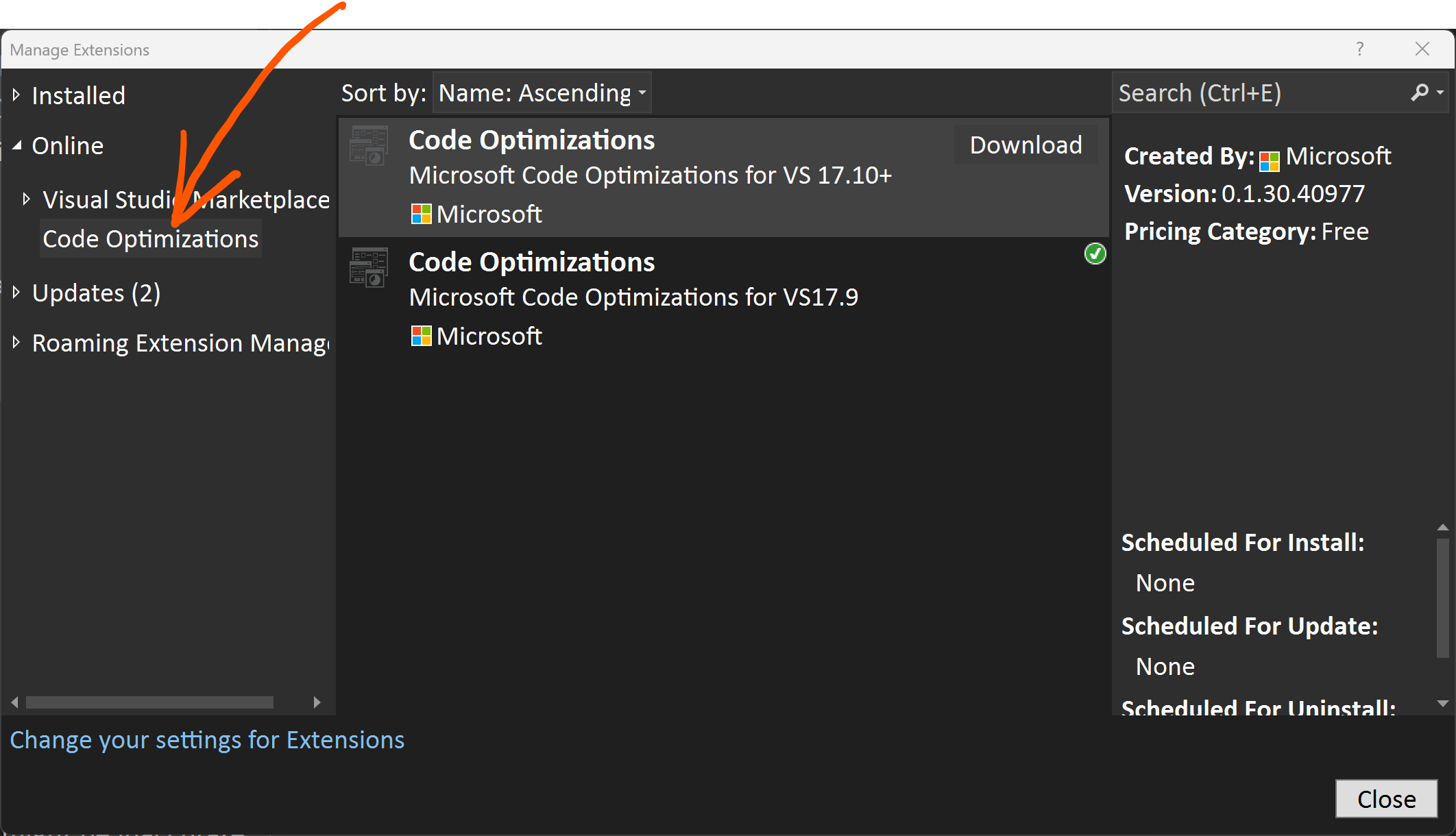Click details pane scroll-up arrow
Screen dimensions: 1456x836
pos(1443,527)
